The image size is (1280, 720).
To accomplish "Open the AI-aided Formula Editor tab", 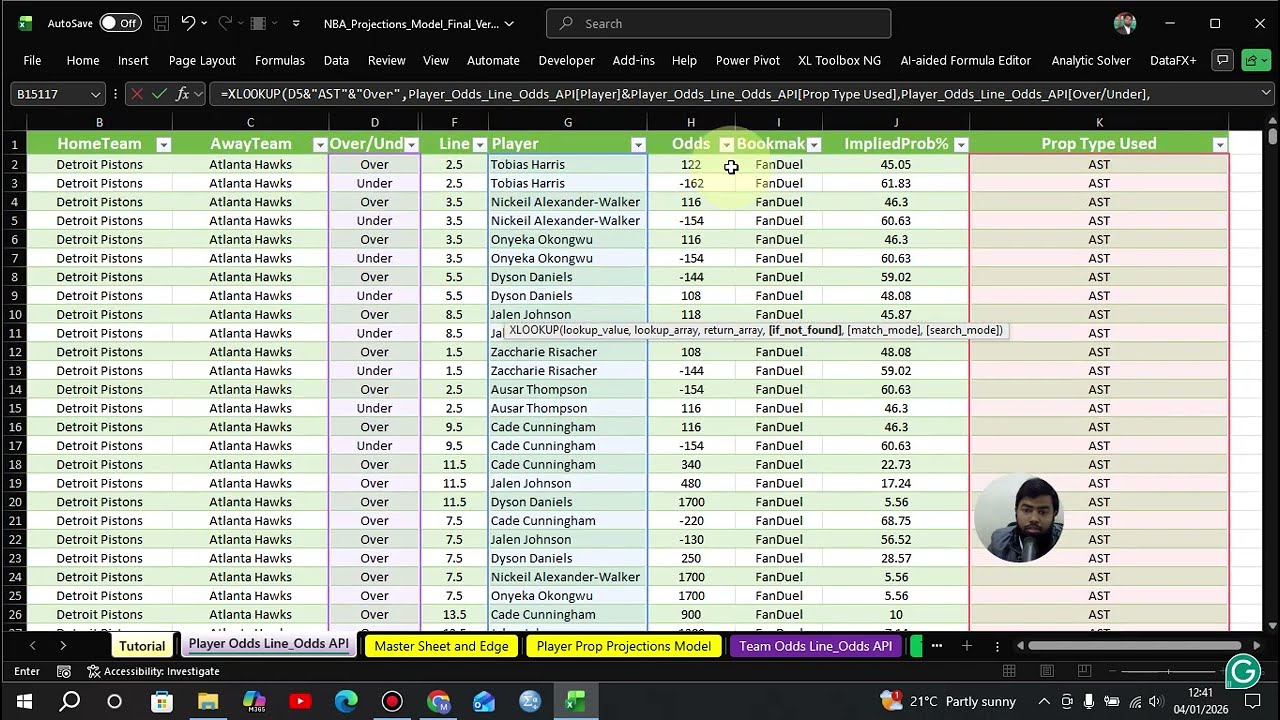I will (965, 60).
